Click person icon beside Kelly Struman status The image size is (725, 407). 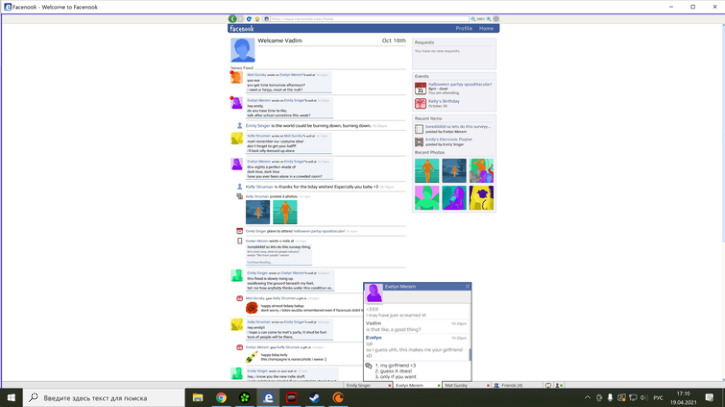point(240,186)
